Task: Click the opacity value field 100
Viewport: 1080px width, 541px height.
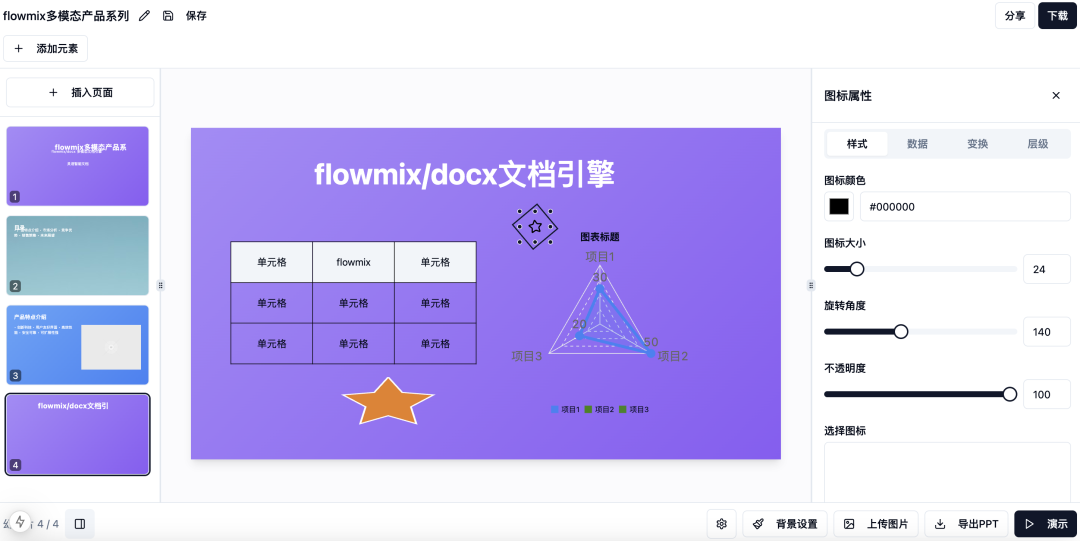Action: [1047, 394]
